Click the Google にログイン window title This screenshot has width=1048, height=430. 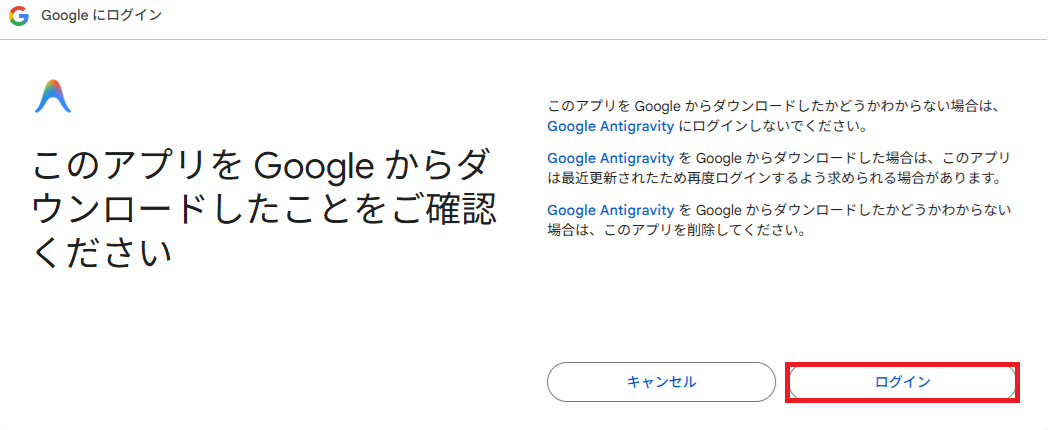[102, 15]
